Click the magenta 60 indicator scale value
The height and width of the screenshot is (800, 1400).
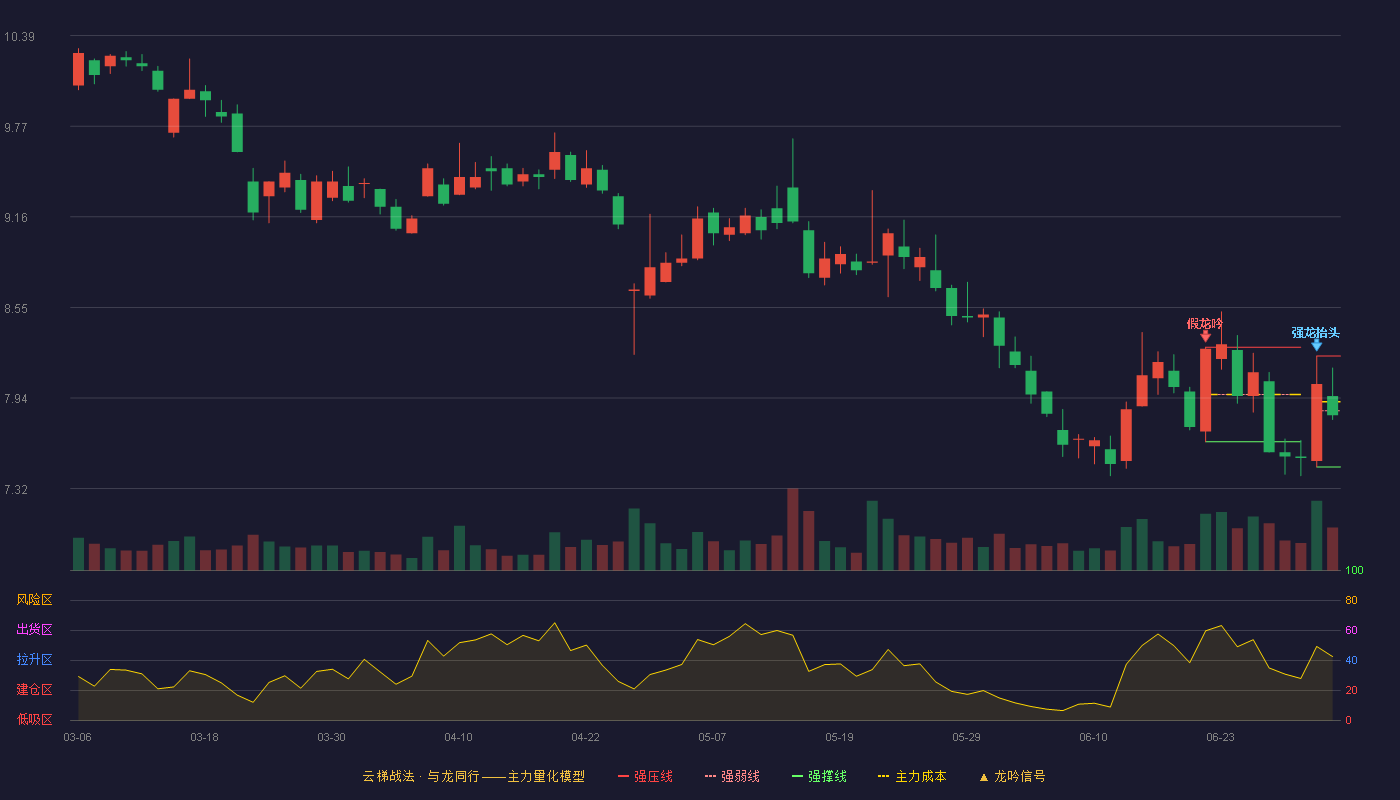coord(1351,630)
